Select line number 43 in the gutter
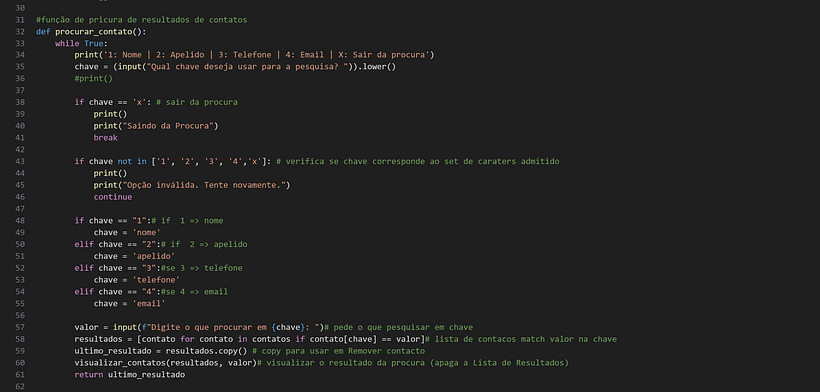 coord(20,162)
